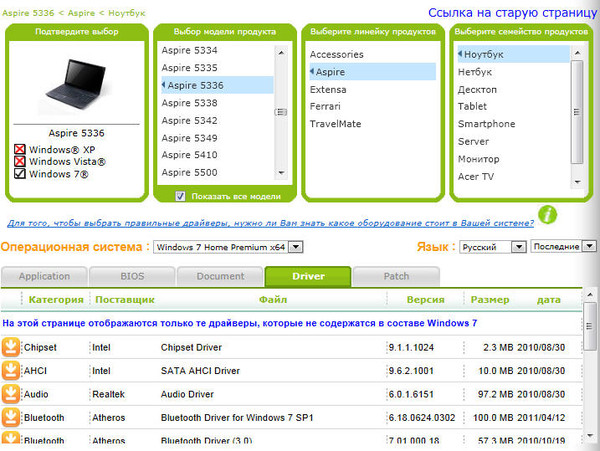This screenshot has height=451, width=600.
Task: Open the Последние filter dropdown
Action: (563, 246)
